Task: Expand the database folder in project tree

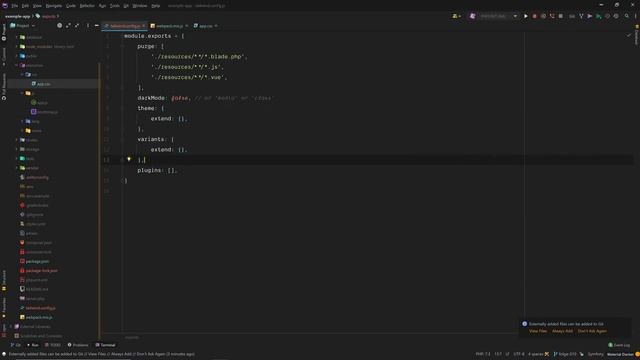Action: [x=17, y=37]
